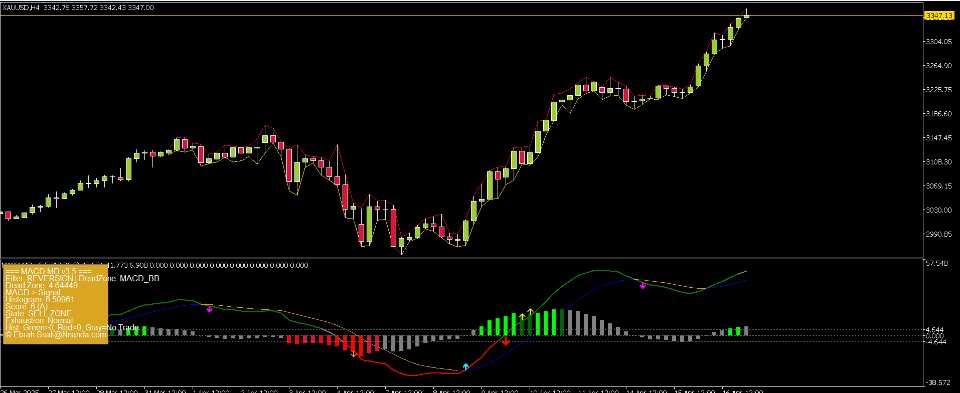960x393 pixels.
Task: Click the Histogram: 6.50961 readout
Action: pos(40,299)
